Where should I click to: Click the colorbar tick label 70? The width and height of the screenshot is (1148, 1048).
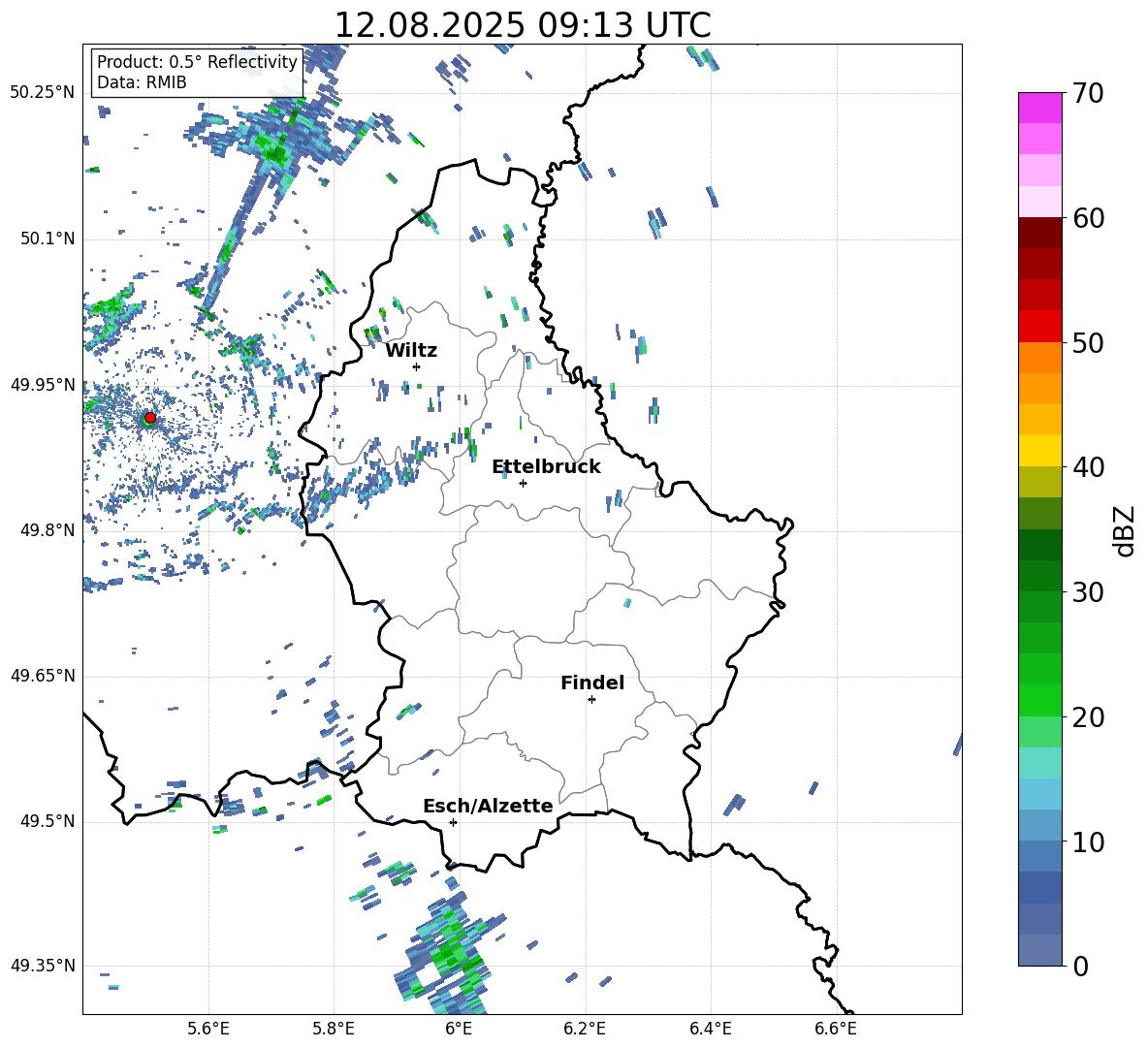point(1088,93)
